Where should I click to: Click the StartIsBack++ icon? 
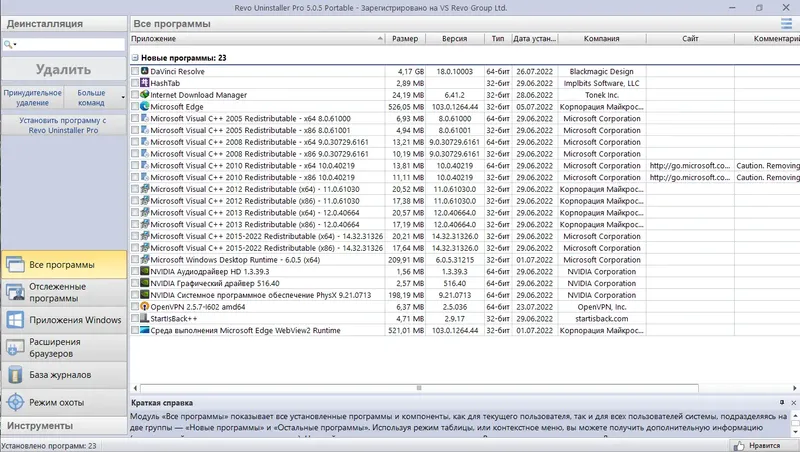pos(145,318)
